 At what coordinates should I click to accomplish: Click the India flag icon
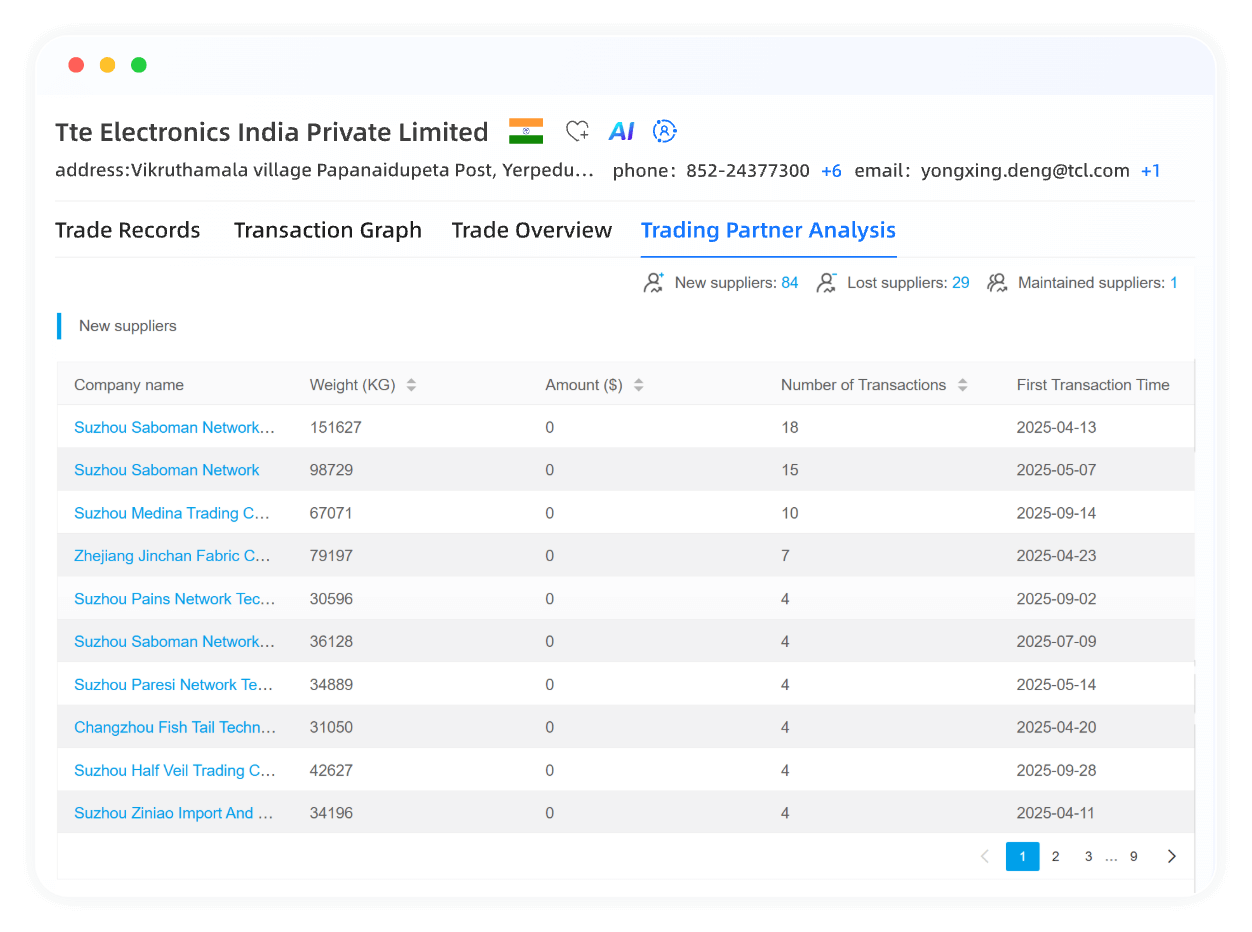pyautogui.click(x=526, y=130)
